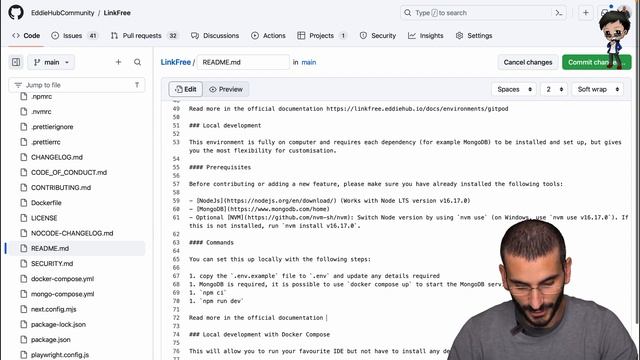This screenshot has width=640, height=360.
Task: Open CODE_OF_CONDUCT.md file
Action: 69,172
